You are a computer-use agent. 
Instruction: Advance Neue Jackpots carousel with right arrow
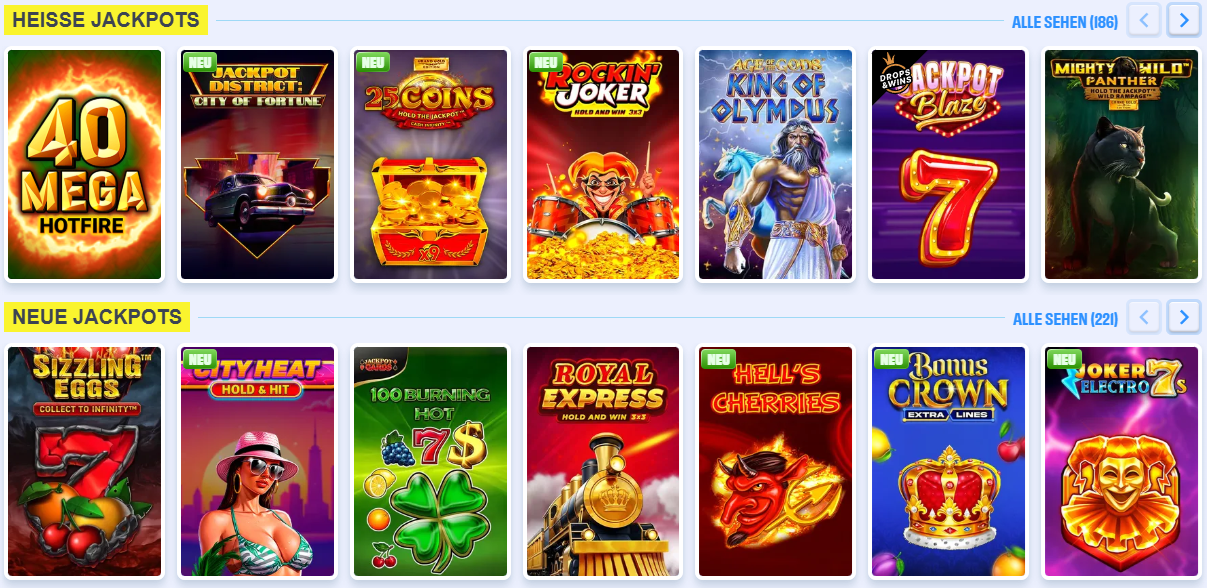pyautogui.click(x=1184, y=317)
